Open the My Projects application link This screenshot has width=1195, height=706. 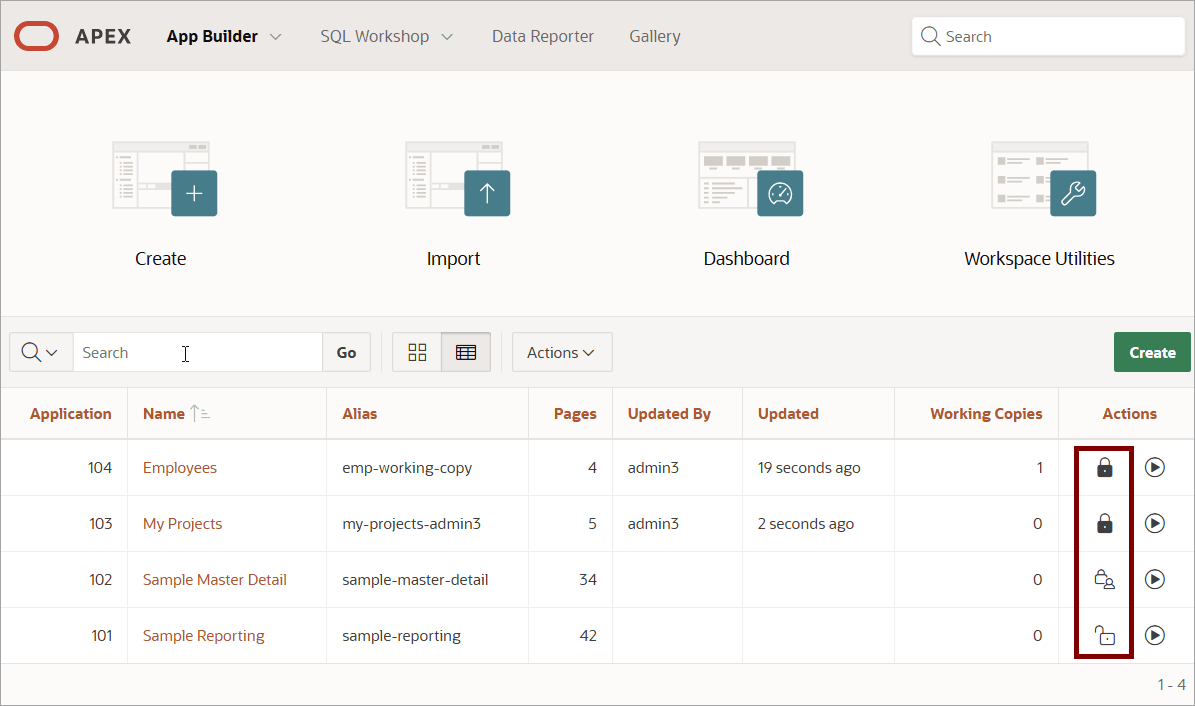(182, 524)
